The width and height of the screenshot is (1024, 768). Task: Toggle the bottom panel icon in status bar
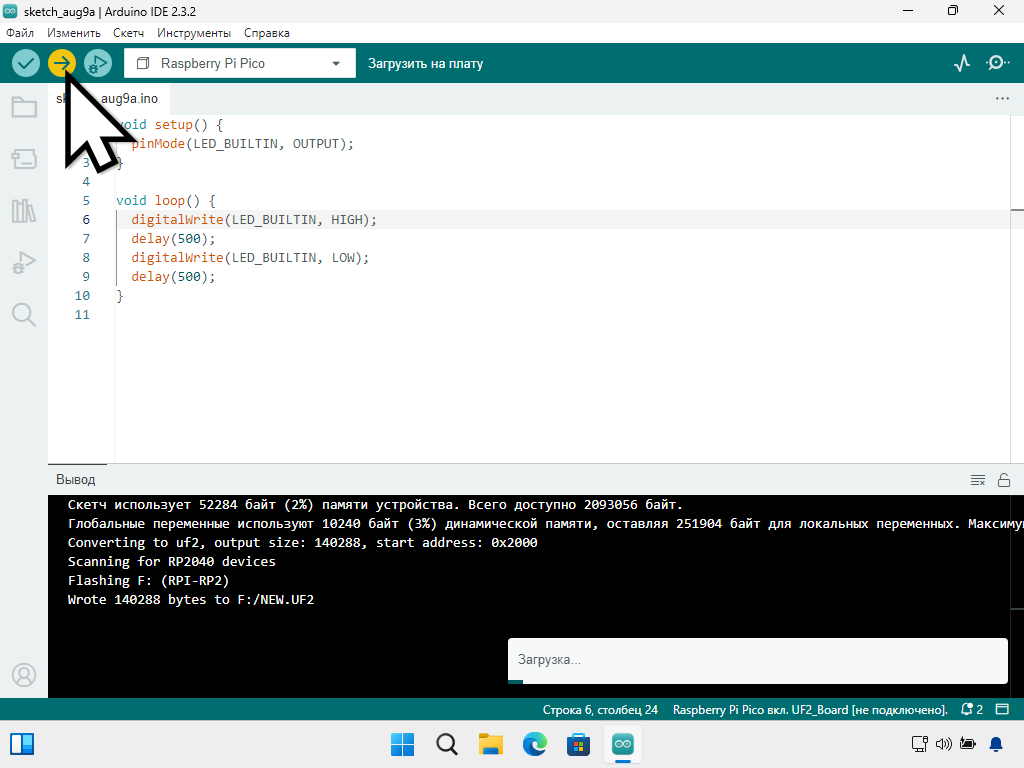pos(1002,709)
